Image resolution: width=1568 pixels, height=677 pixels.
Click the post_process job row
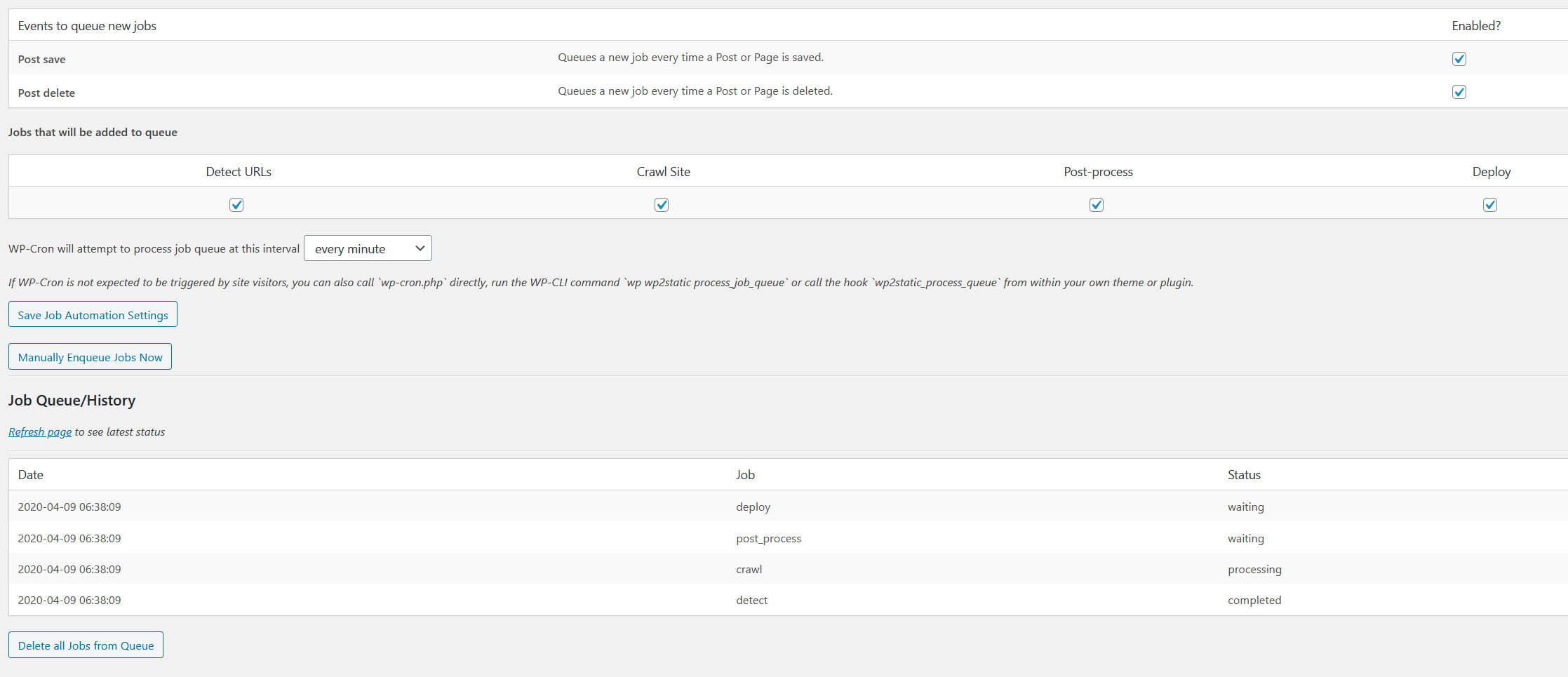[768, 538]
